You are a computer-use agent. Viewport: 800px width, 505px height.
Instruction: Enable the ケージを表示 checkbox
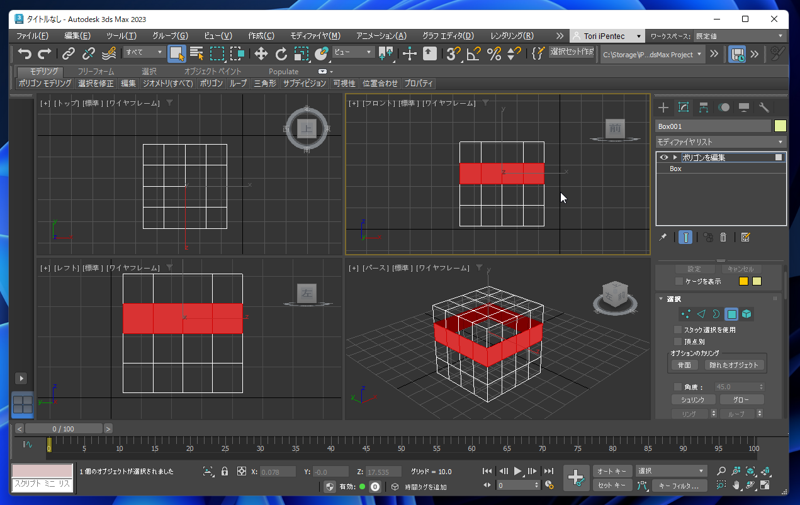[679, 281]
